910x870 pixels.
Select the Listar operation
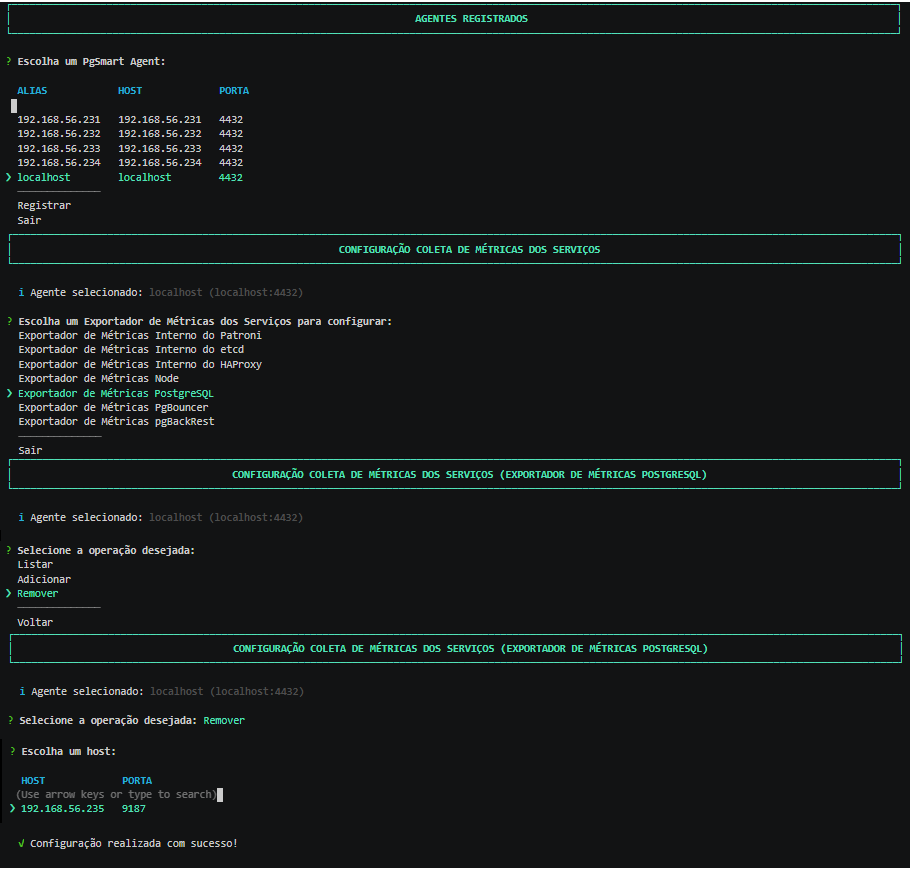point(35,565)
